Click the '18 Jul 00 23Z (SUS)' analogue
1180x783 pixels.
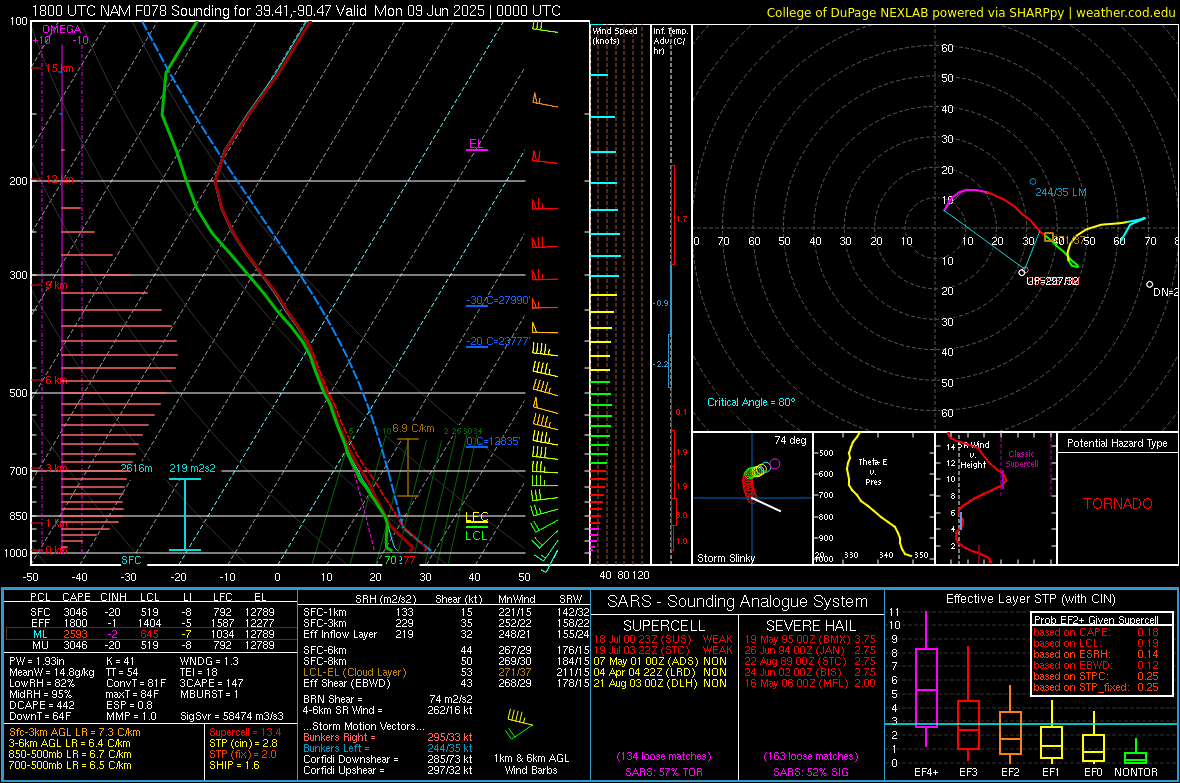coord(642,639)
